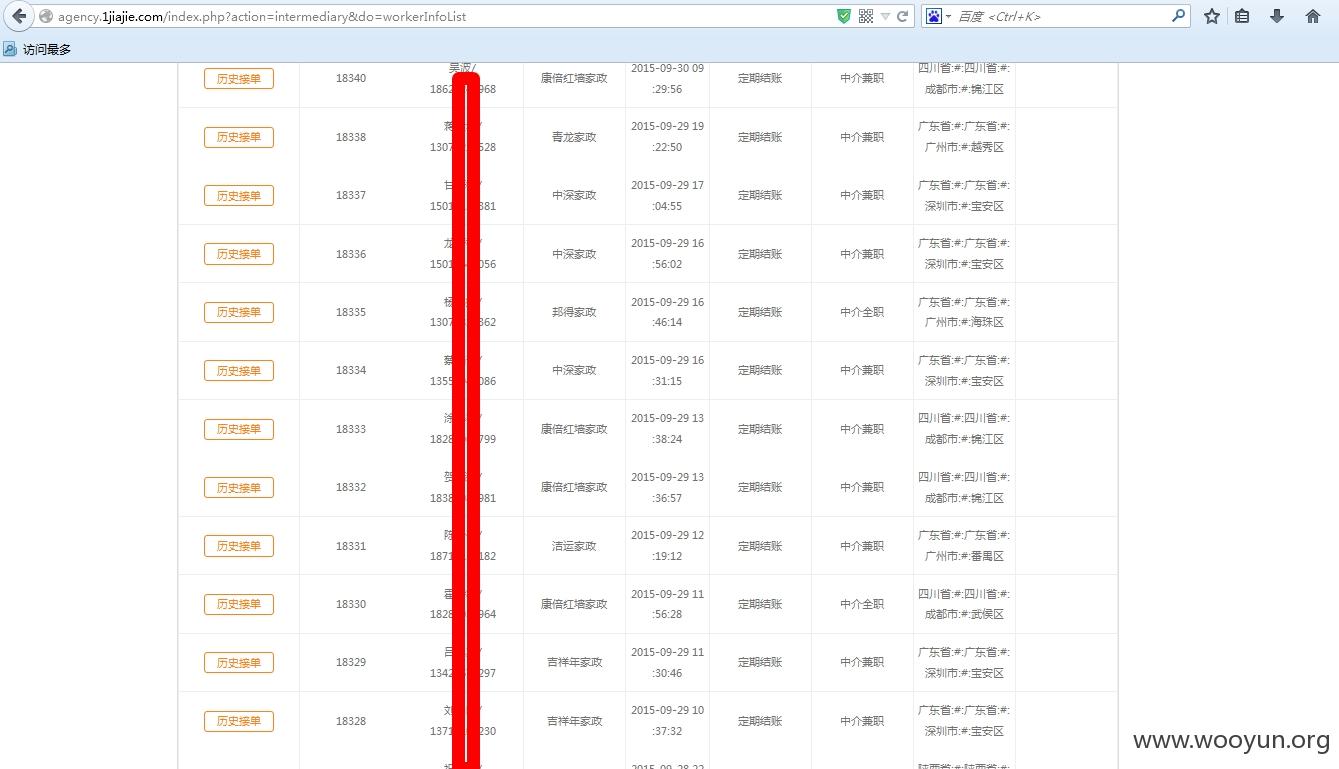Viewport: 1339px width, 769px height.
Task: Go to the home page icon
Action: (1313, 16)
